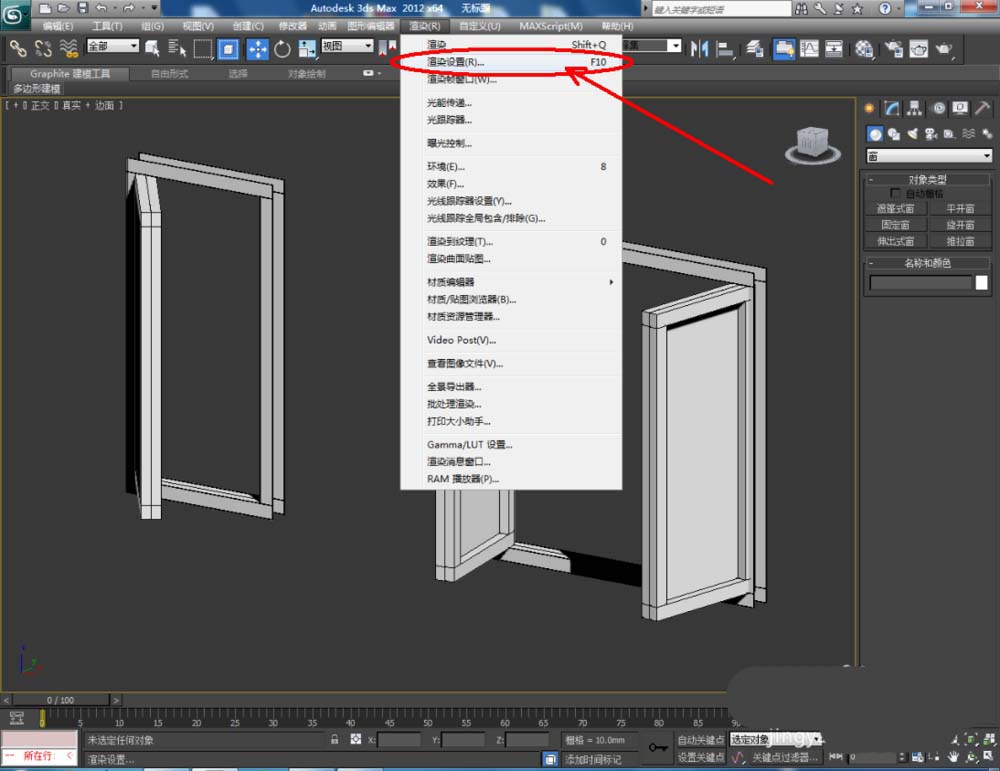Open the Curve Editor icon
Image resolution: width=1000 pixels, height=771 pixels.
pyautogui.click(x=809, y=48)
